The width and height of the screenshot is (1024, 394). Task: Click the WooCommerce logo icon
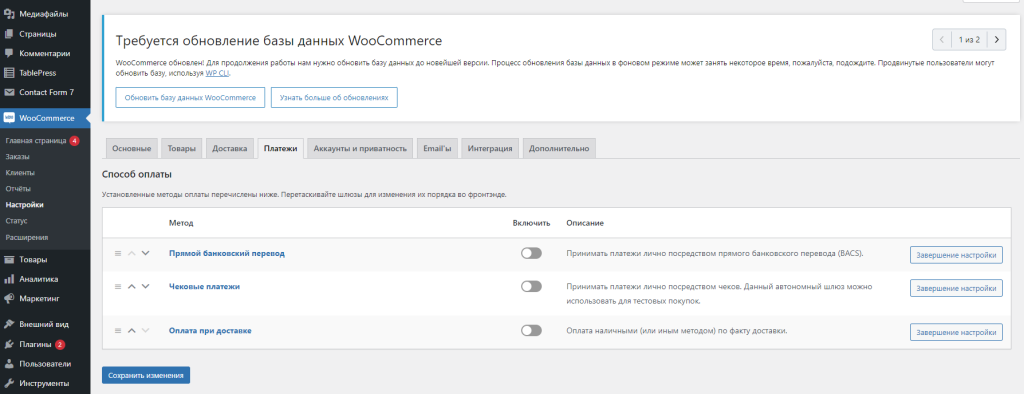tap(9, 118)
